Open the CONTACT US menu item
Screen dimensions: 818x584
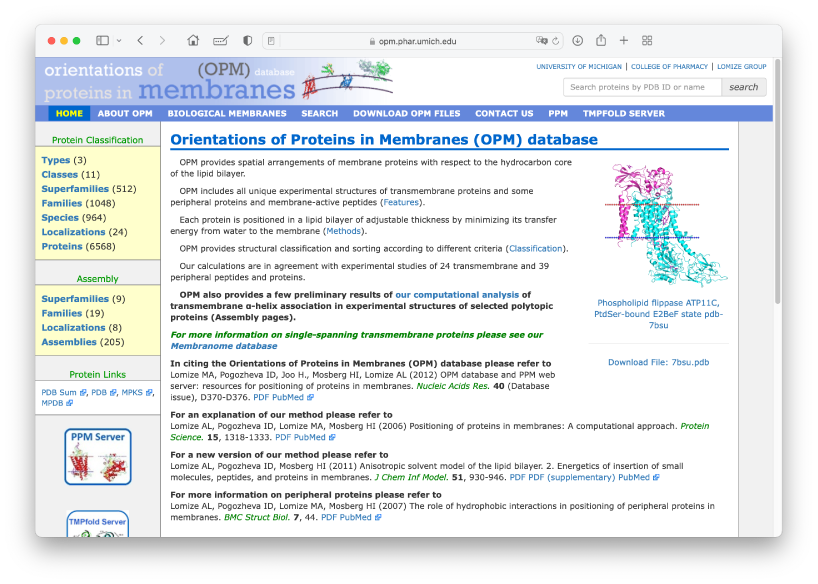[x=504, y=113]
